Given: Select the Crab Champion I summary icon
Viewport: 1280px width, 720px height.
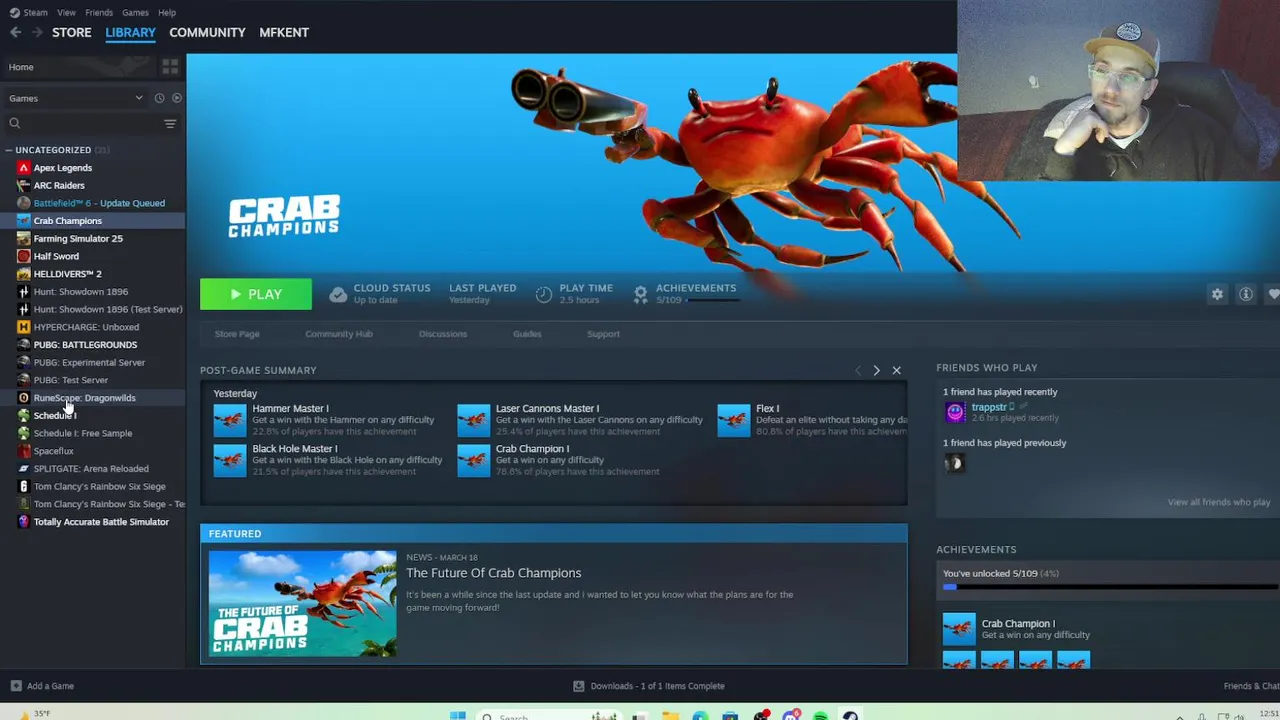Looking at the screenshot, I should coord(473,460).
